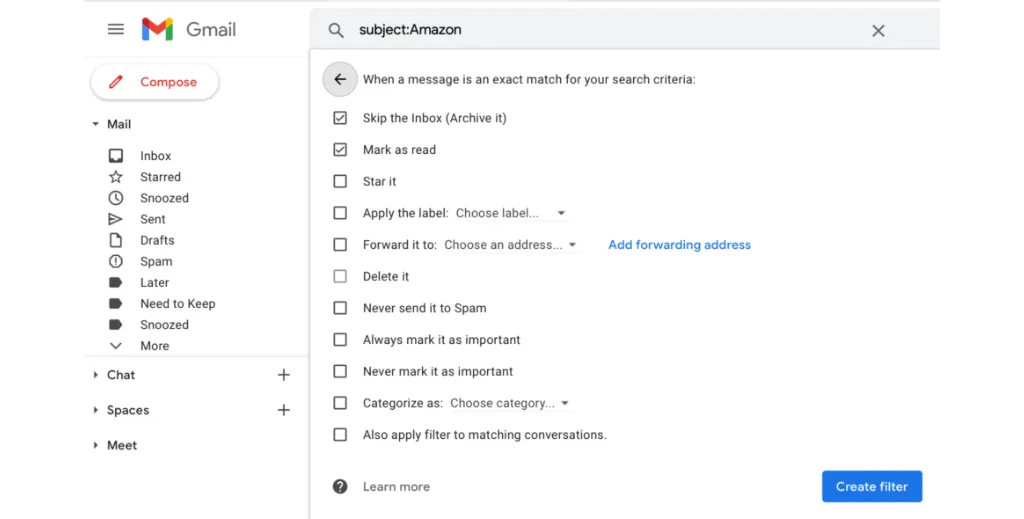The width and height of the screenshot is (1024, 519).
Task: Click the Inbox tray icon
Action: point(116,155)
